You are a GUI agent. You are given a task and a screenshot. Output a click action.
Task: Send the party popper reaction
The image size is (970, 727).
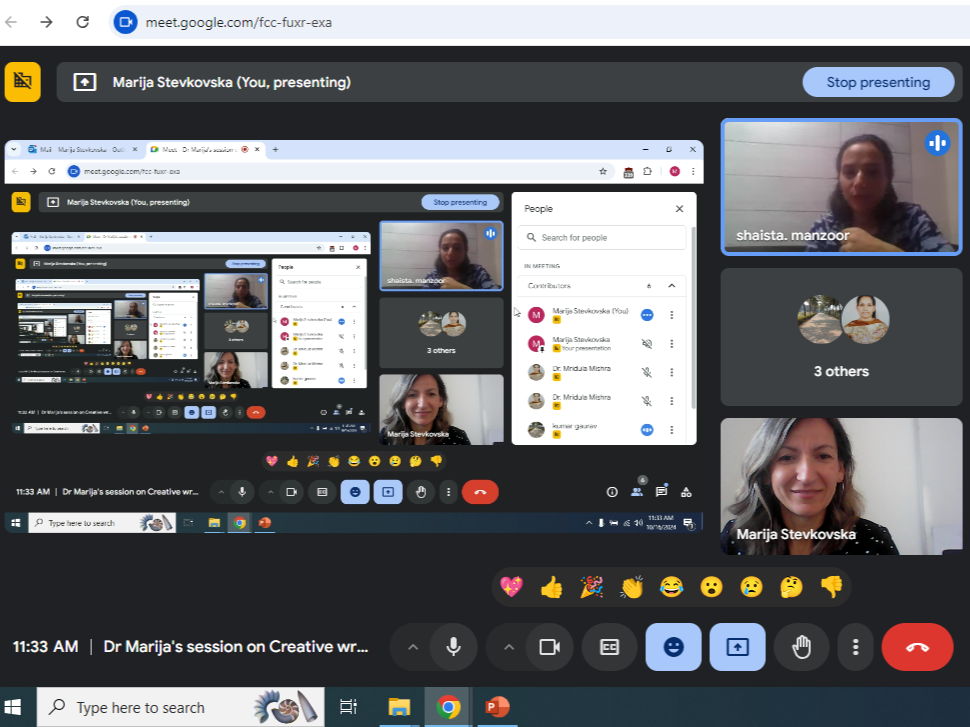pyautogui.click(x=591, y=587)
